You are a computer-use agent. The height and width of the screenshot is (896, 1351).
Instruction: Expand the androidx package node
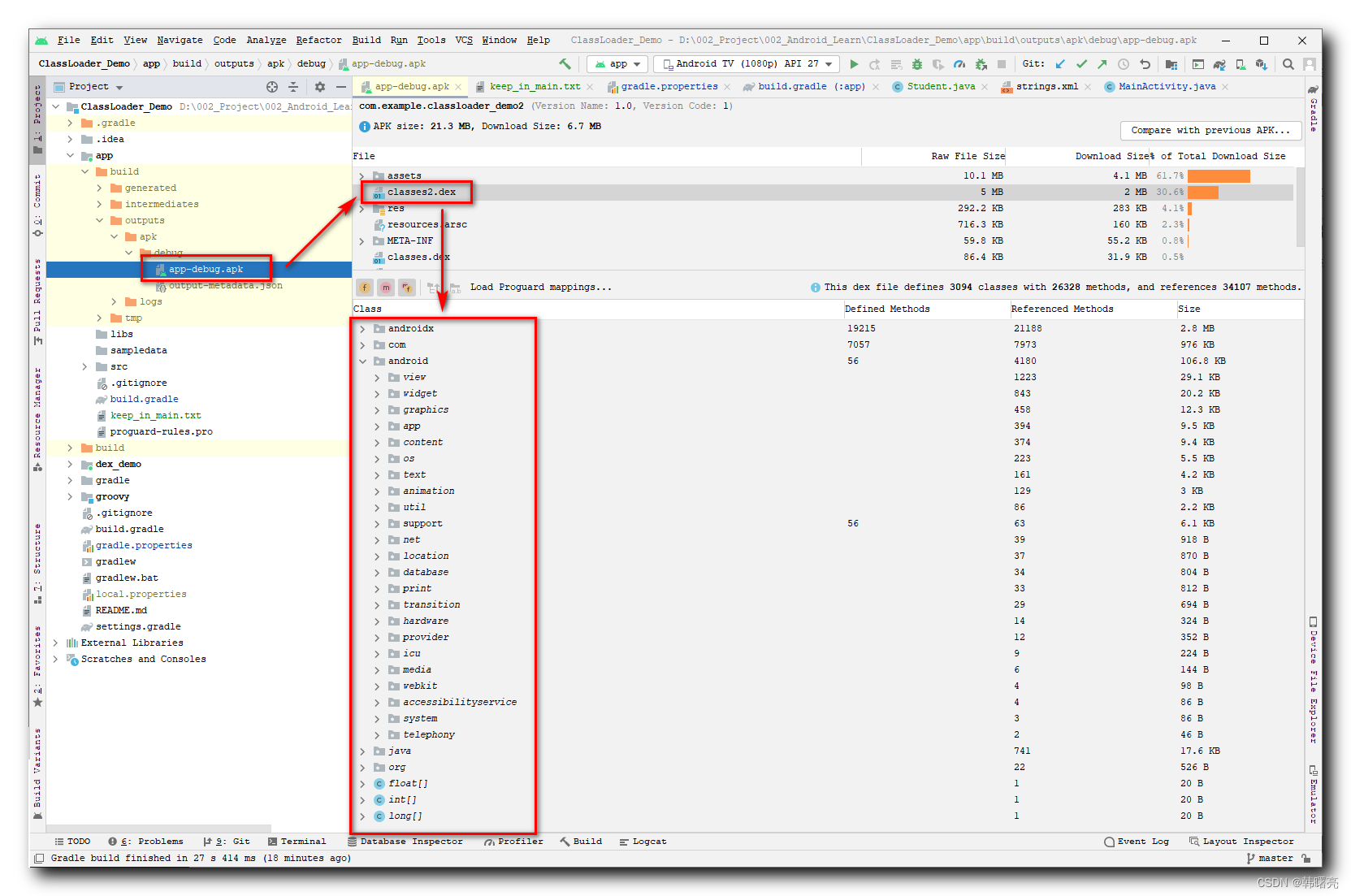[362, 328]
